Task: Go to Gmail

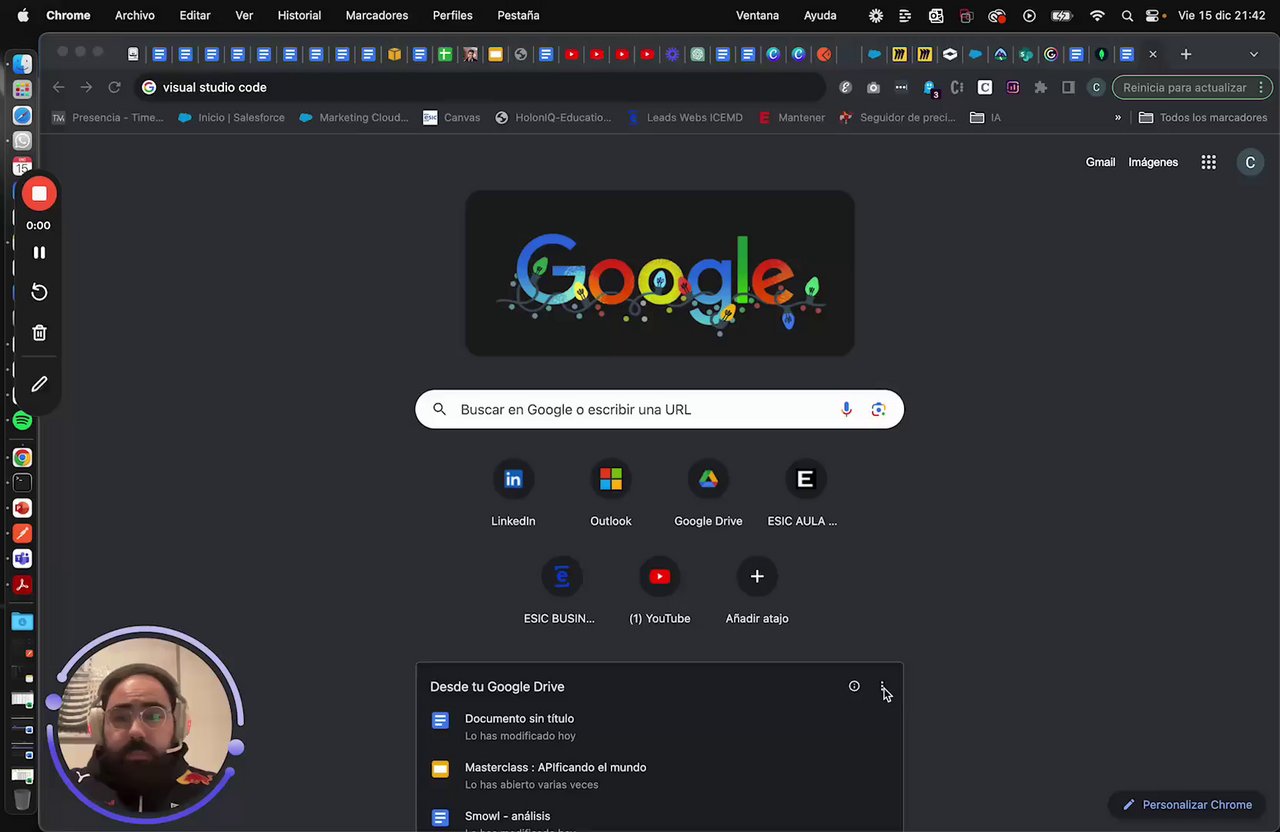Action: (1100, 162)
